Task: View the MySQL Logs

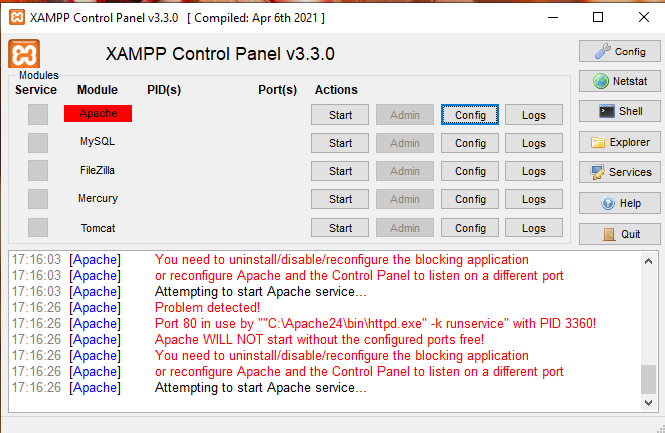Action: coord(533,143)
